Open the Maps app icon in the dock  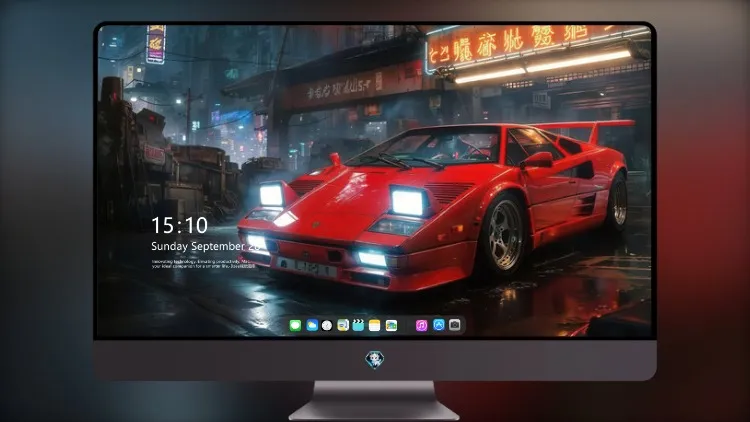[343, 325]
